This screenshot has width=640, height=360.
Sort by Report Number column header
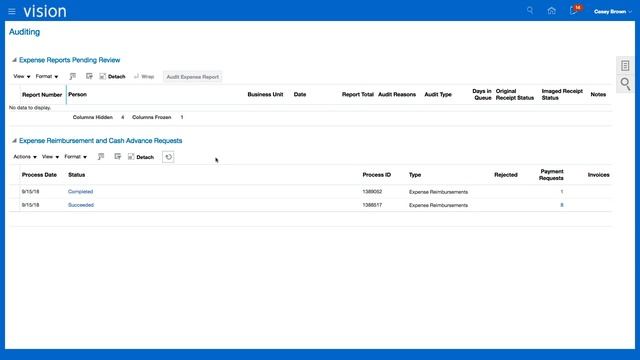(42, 95)
